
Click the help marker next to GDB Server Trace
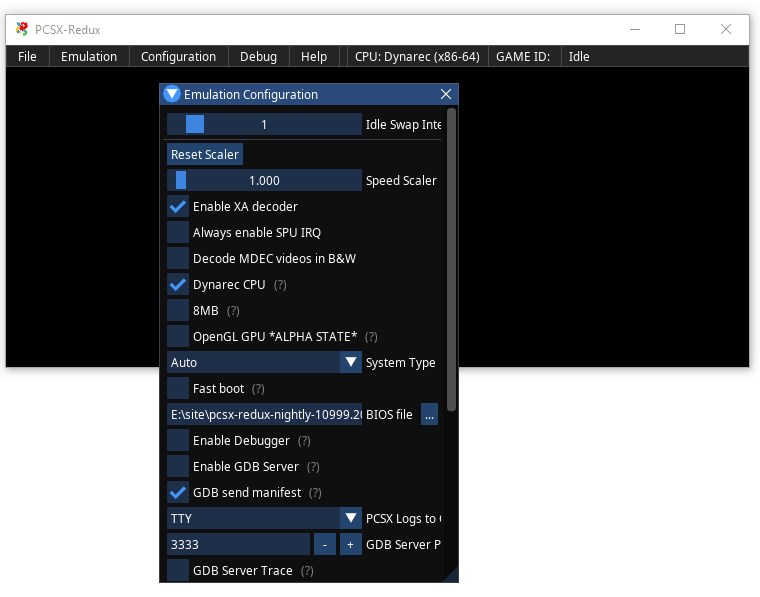point(307,570)
